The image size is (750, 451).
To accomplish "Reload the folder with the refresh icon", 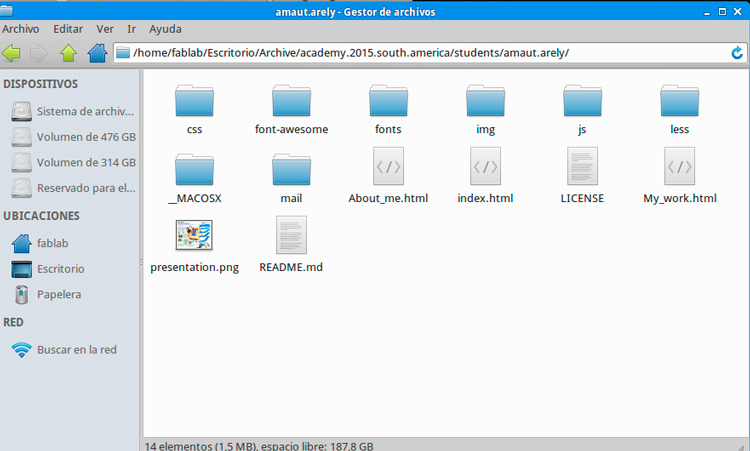I will click(737, 53).
